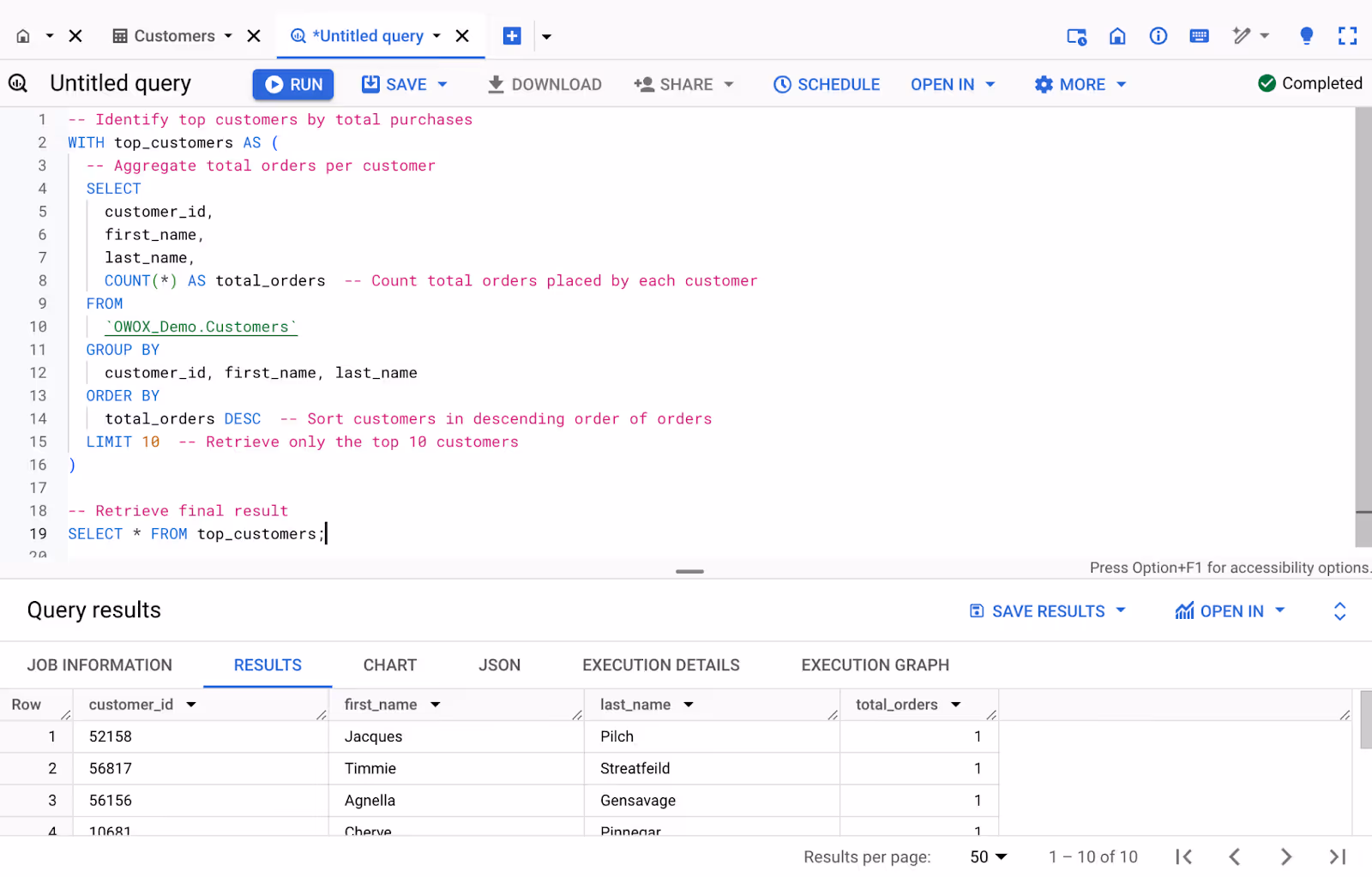Place cursor in line 19 SELECT statement

pos(196,534)
